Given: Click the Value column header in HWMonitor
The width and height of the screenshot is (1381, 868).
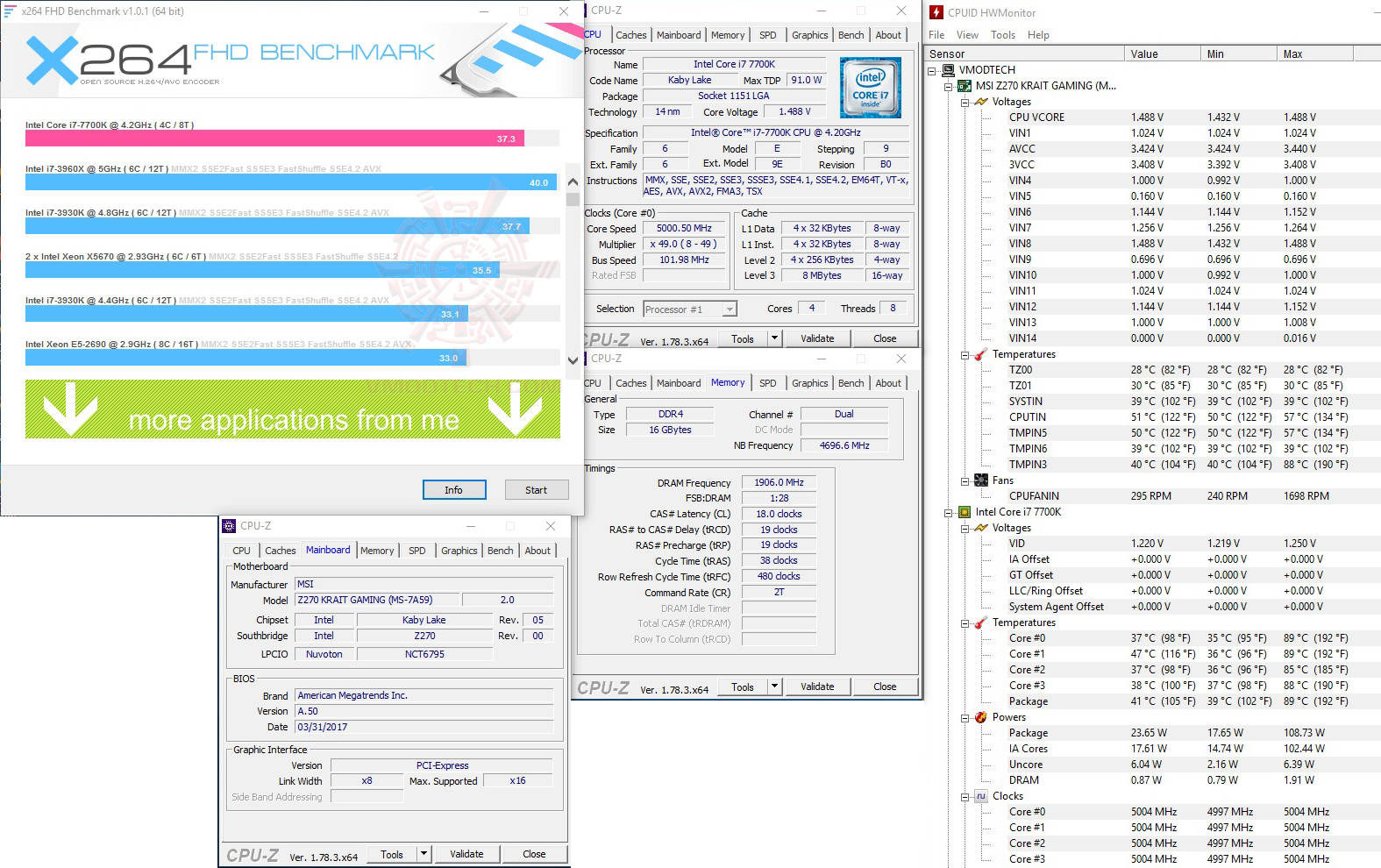Looking at the screenshot, I should 1163,53.
